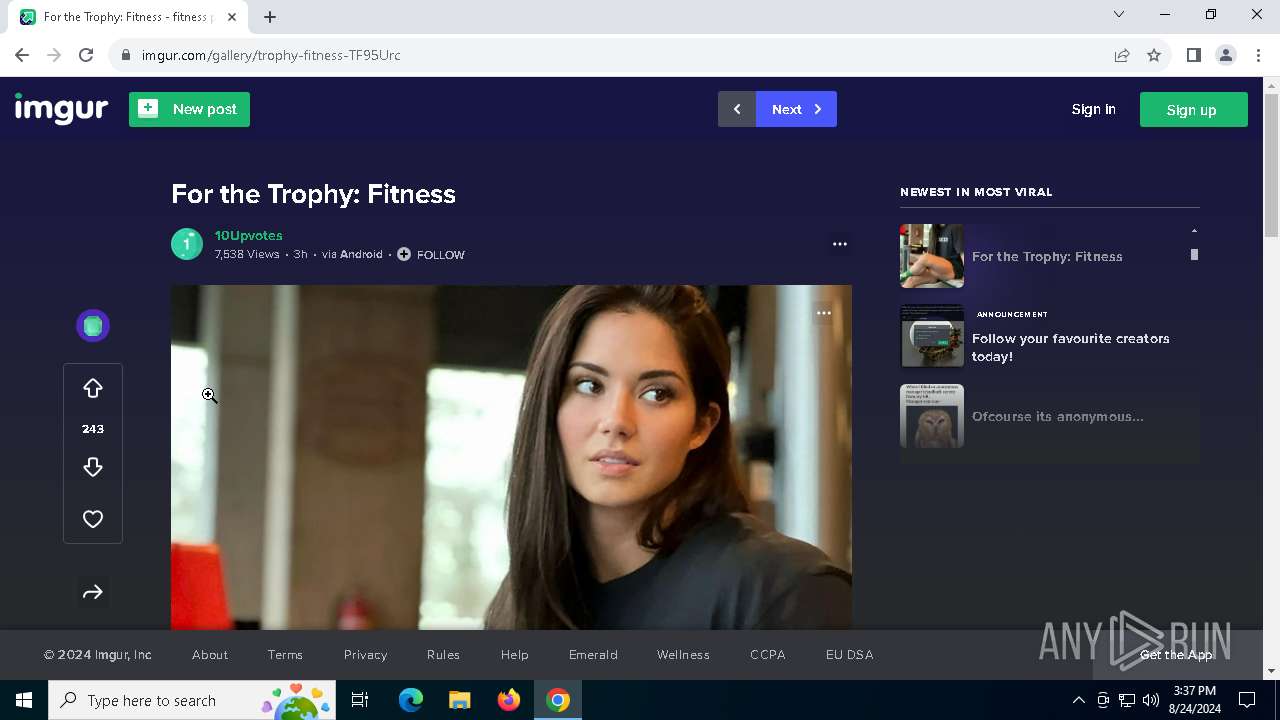The image size is (1280, 720).
Task: Click the taskbar search box
Action: (191, 700)
